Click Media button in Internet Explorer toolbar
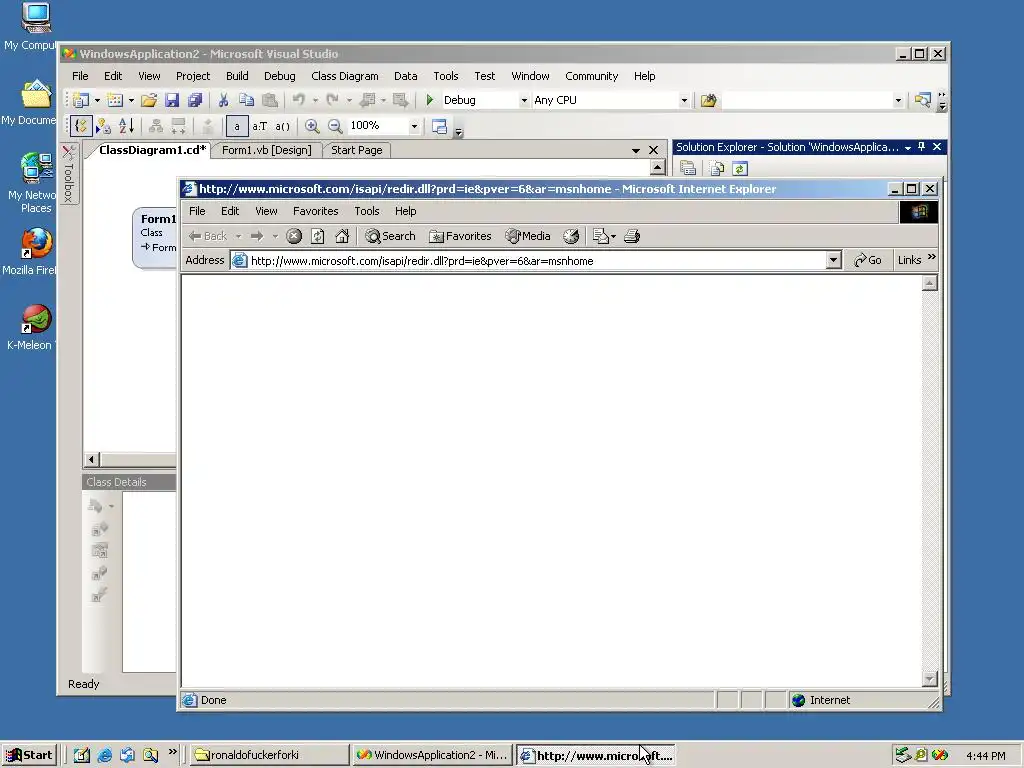This screenshot has height=768, width=1024. tap(528, 236)
